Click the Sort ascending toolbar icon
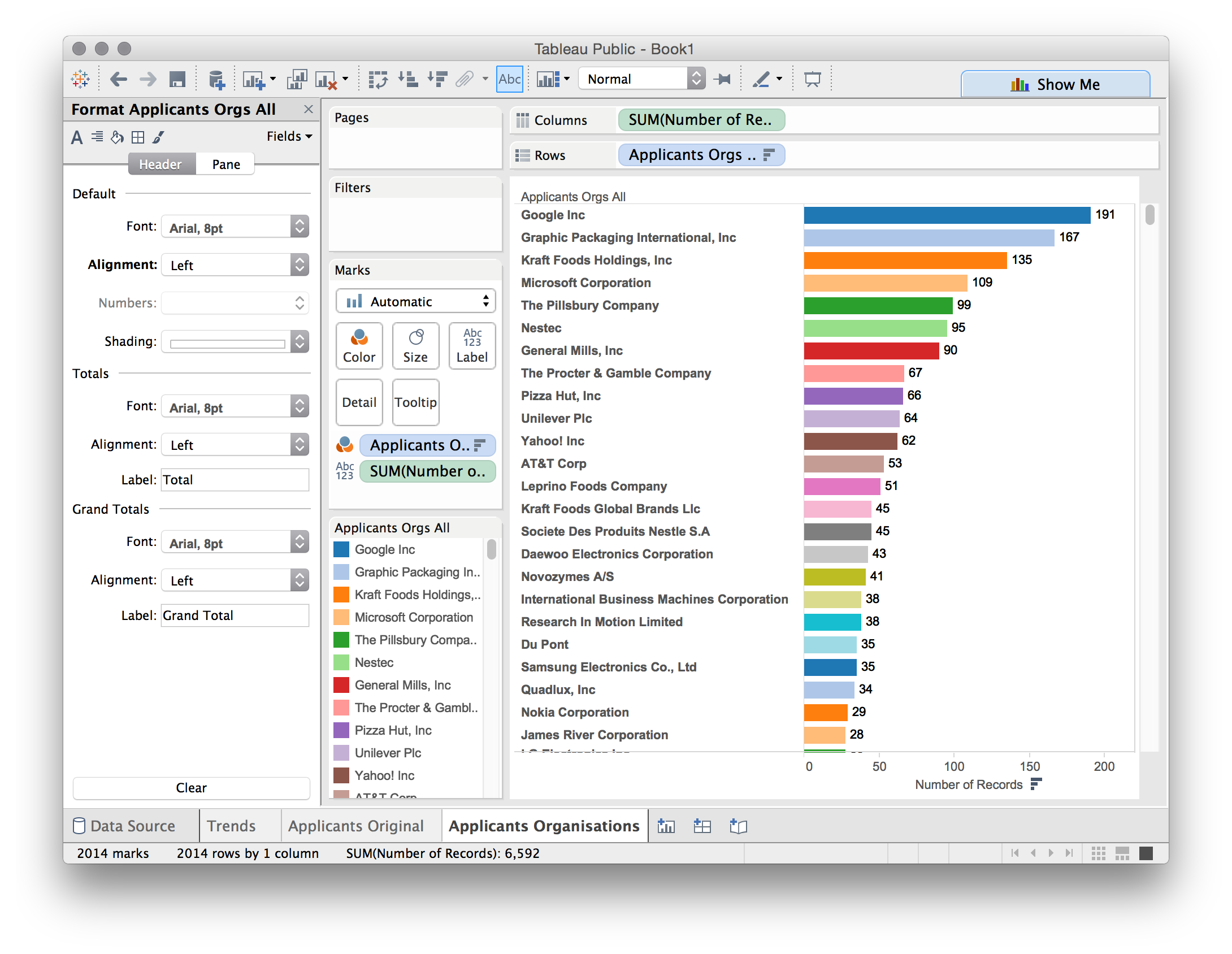Viewport: 1232px width, 954px height. pyautogui.click(x=408, y=79)
